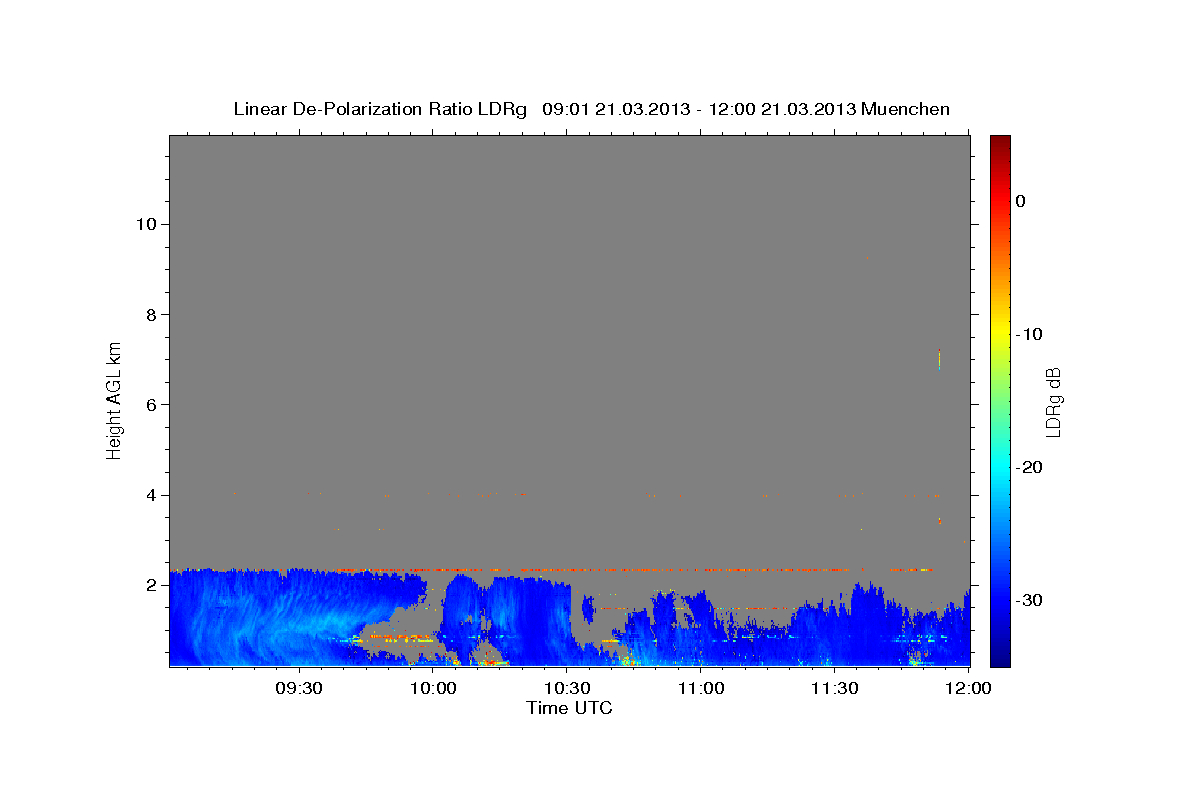The image size is (1200, 800).
Task: Click the 12:00 time tick label
Action: [x=969, y=689]
